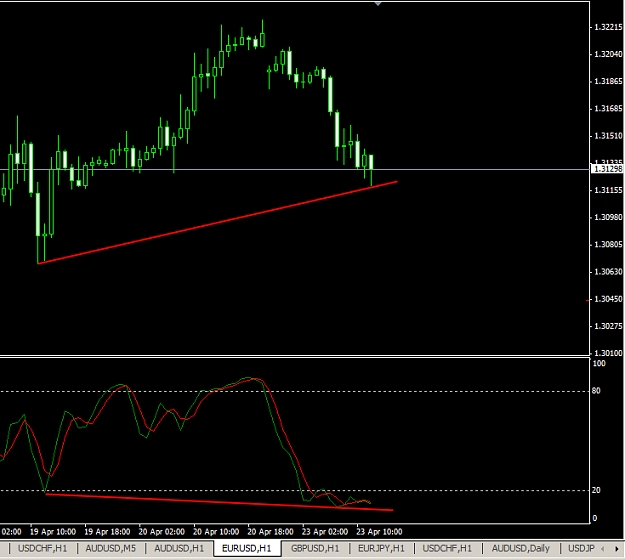The width and height of the screenshot is (625, 560).
Task: Click the 23 Apr 10:00 time label
Action: (379, 532)
